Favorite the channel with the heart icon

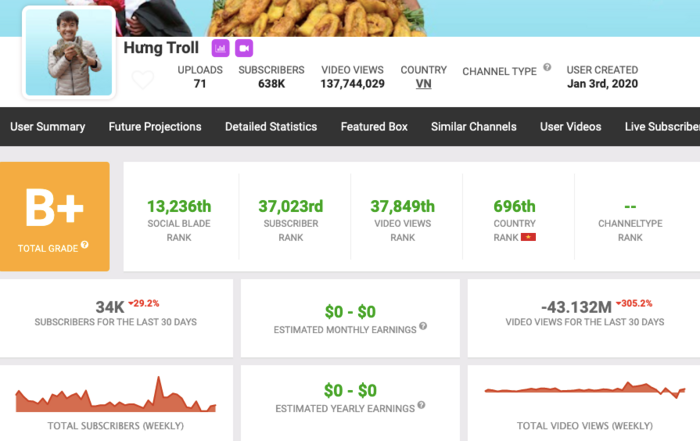[x=143, y=79]
